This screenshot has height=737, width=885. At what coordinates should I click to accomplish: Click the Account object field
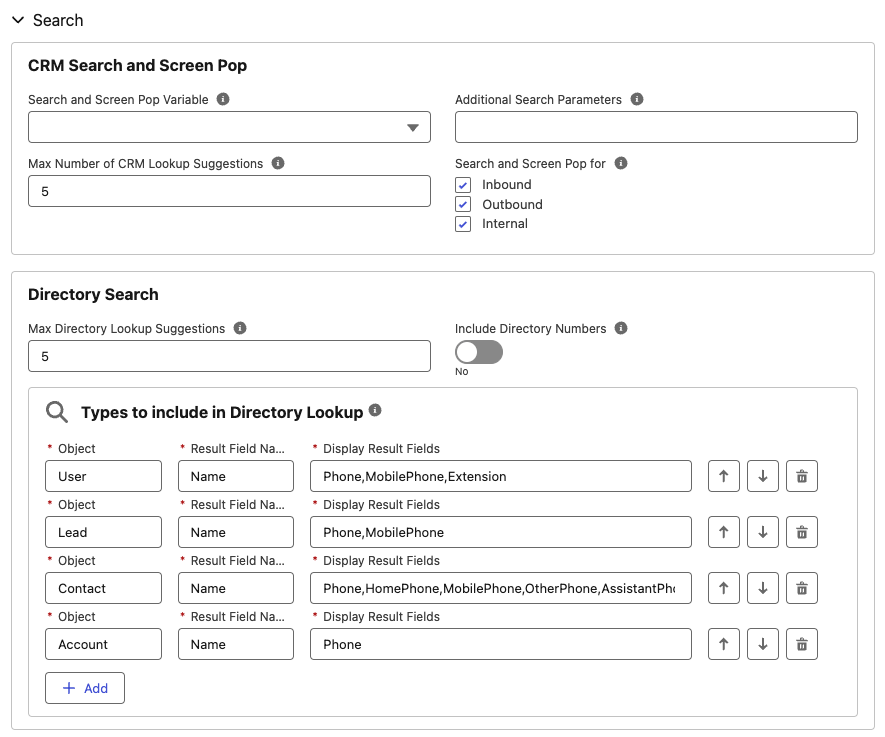(x=103, y=644)
